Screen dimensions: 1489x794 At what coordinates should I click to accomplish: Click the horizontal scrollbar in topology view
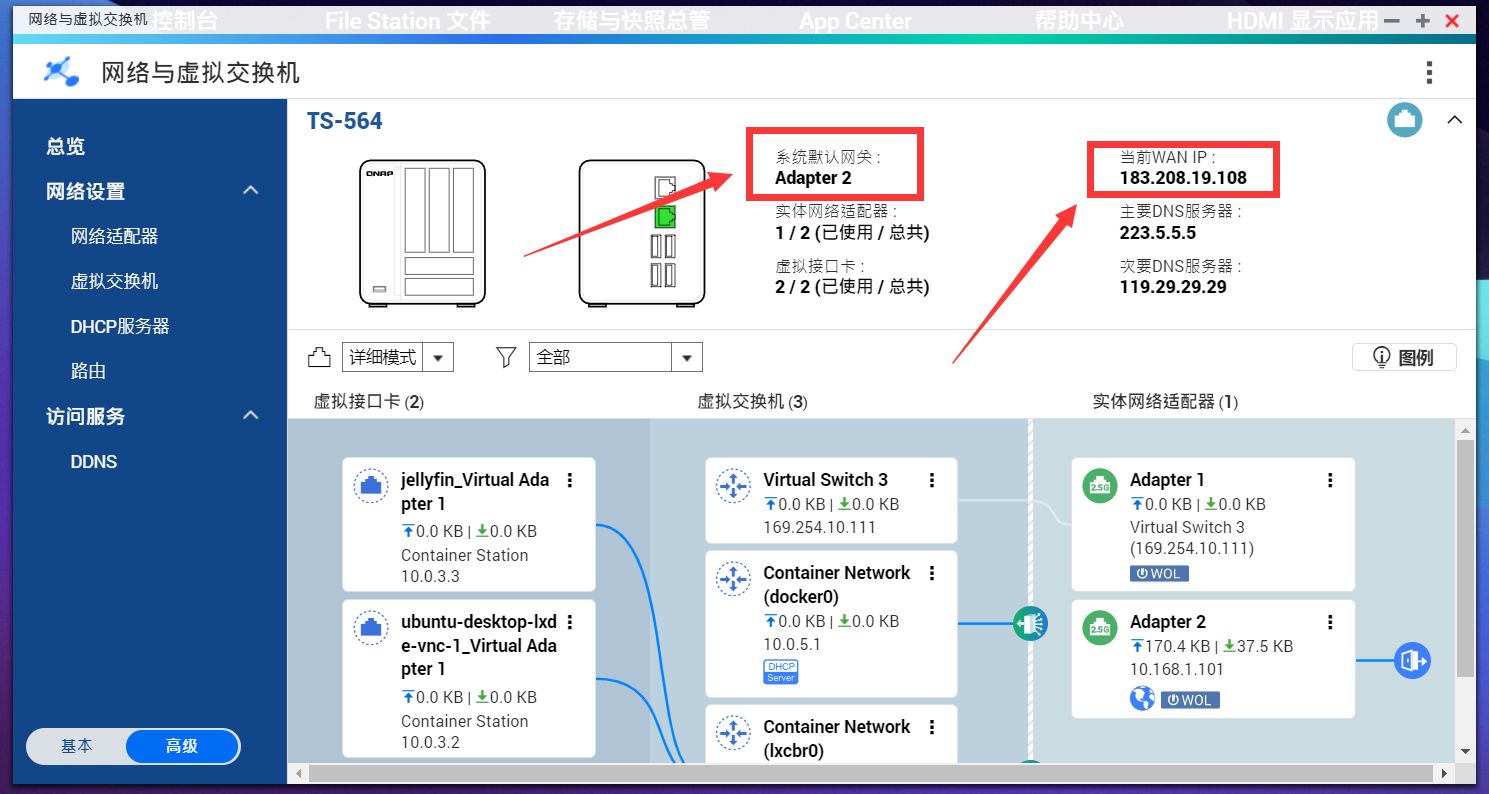point(870,773)
